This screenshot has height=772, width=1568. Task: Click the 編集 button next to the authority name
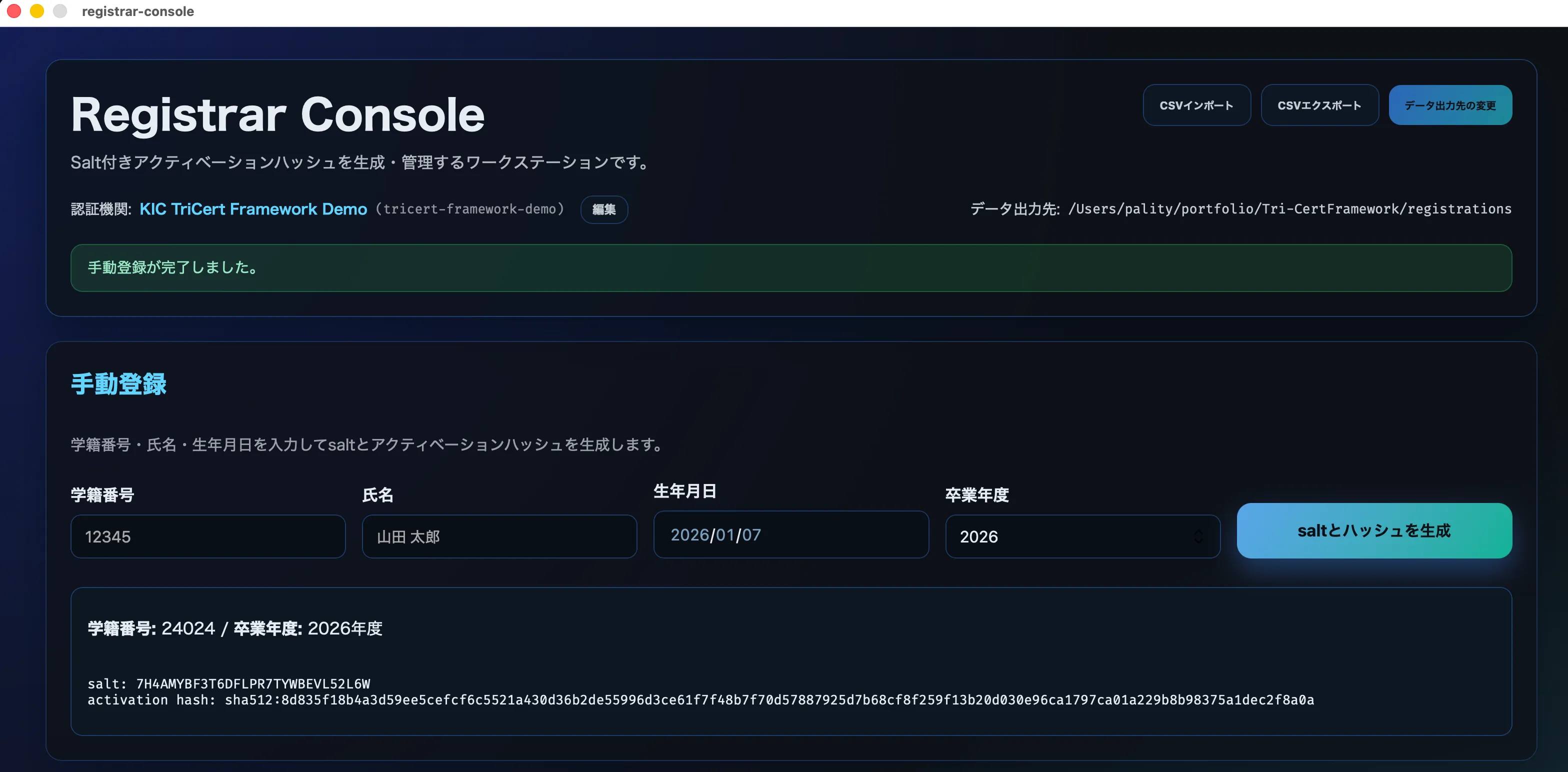point(603,209)
